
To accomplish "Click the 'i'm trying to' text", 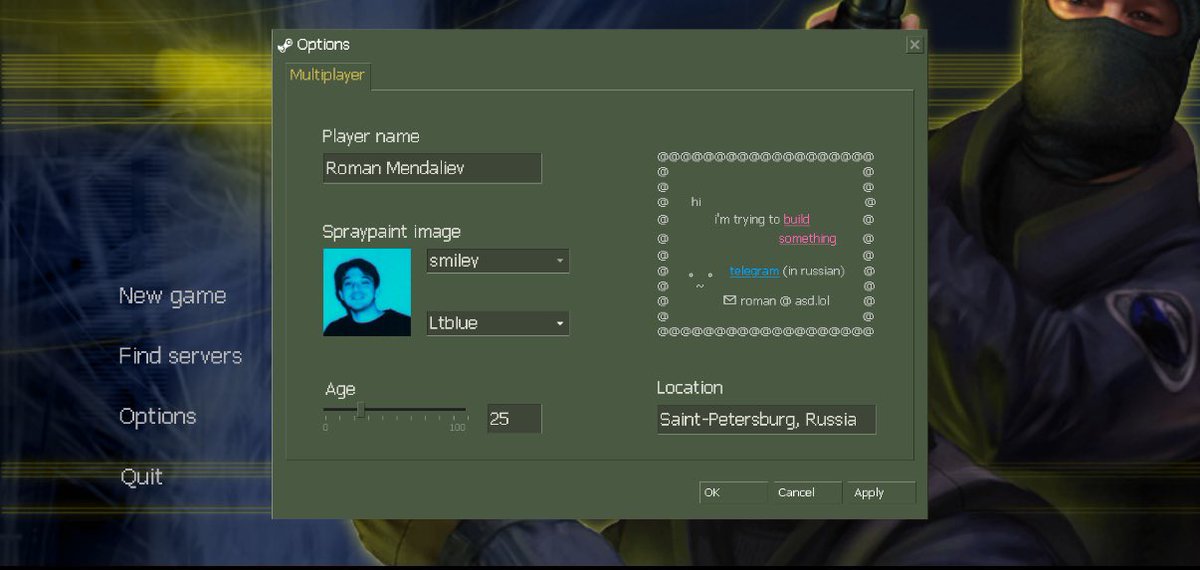I will point(747,220).
